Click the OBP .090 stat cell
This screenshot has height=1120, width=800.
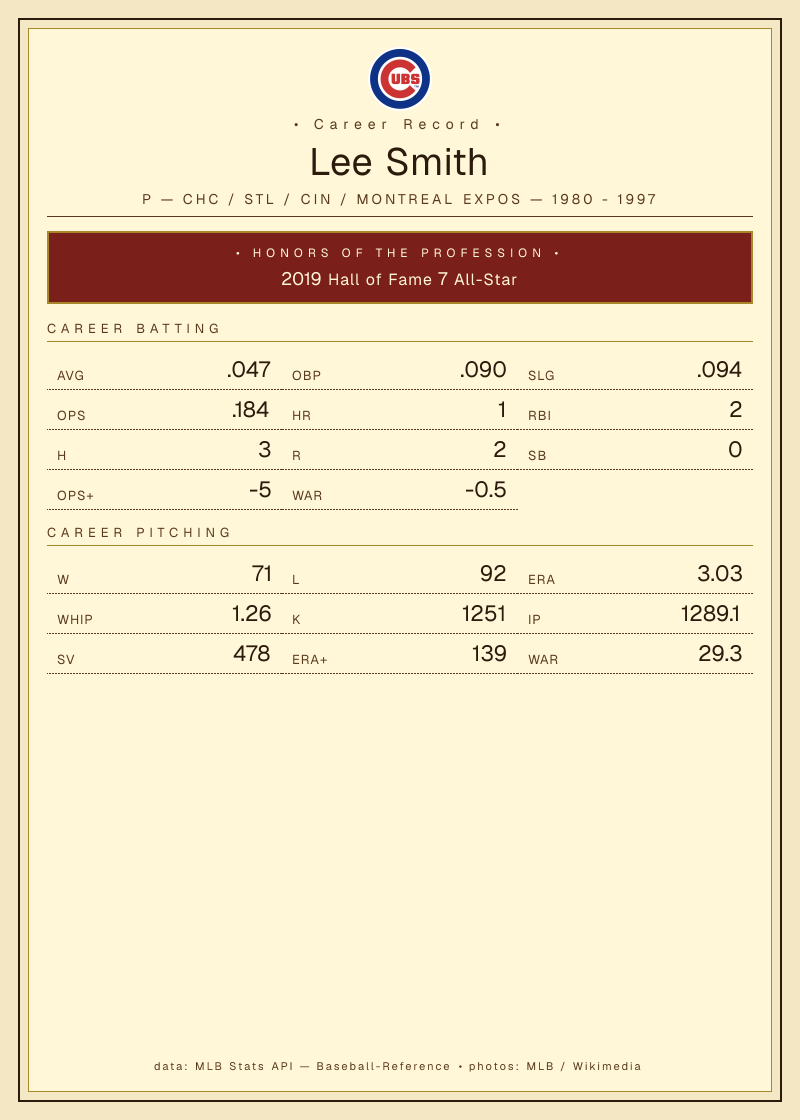tap(400, 370)
